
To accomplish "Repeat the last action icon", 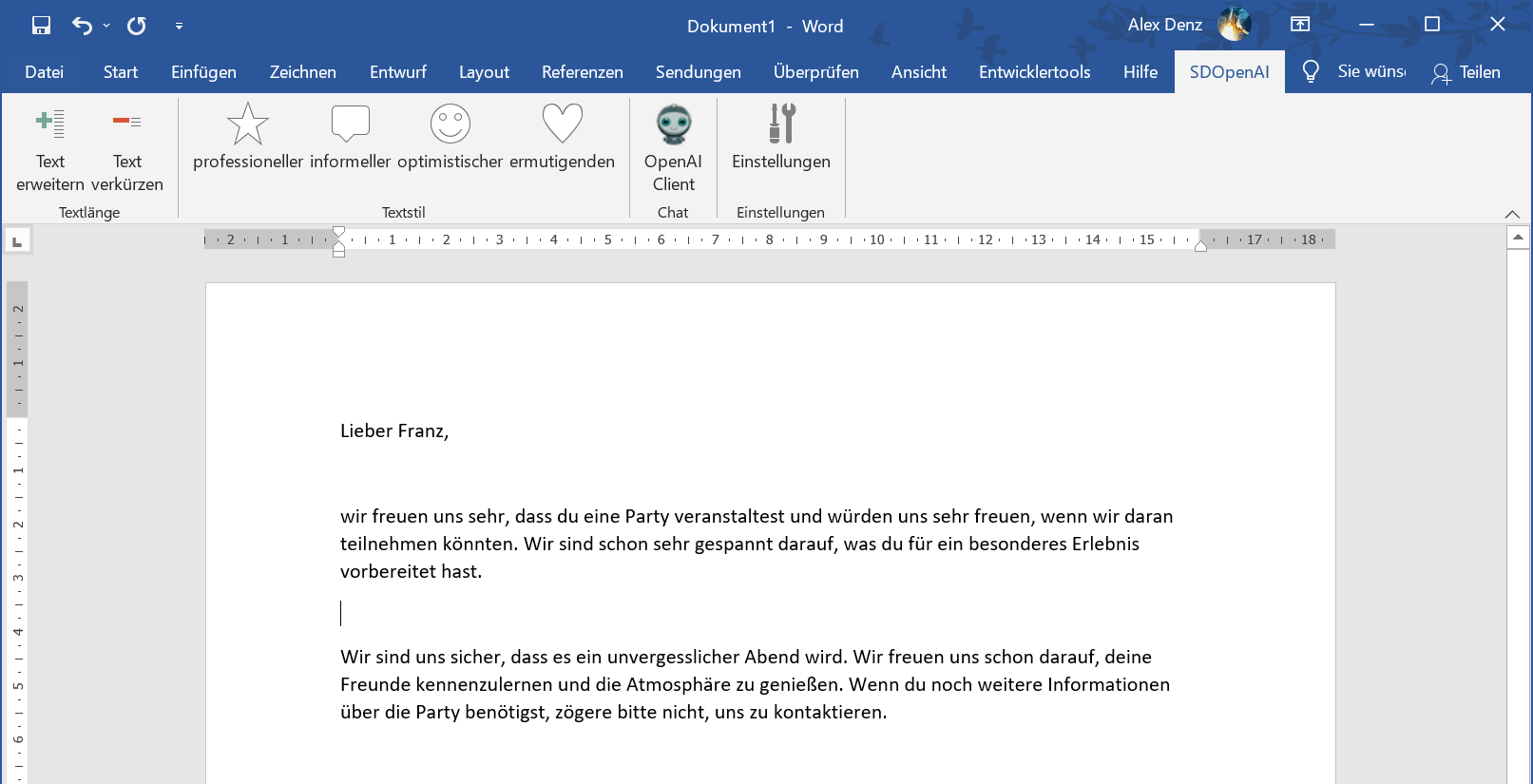I will pos(137,26).
